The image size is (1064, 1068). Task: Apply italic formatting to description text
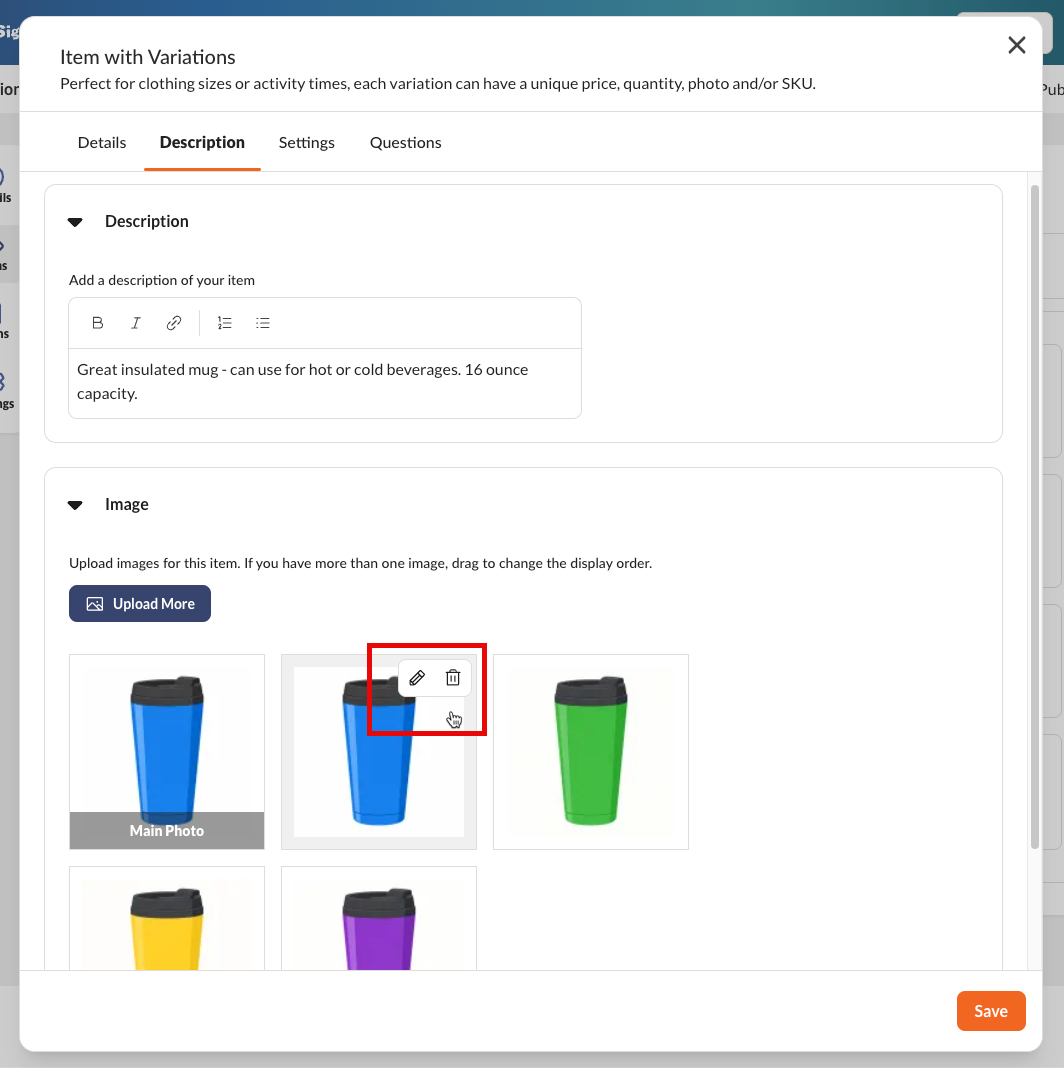coord(136,323)
